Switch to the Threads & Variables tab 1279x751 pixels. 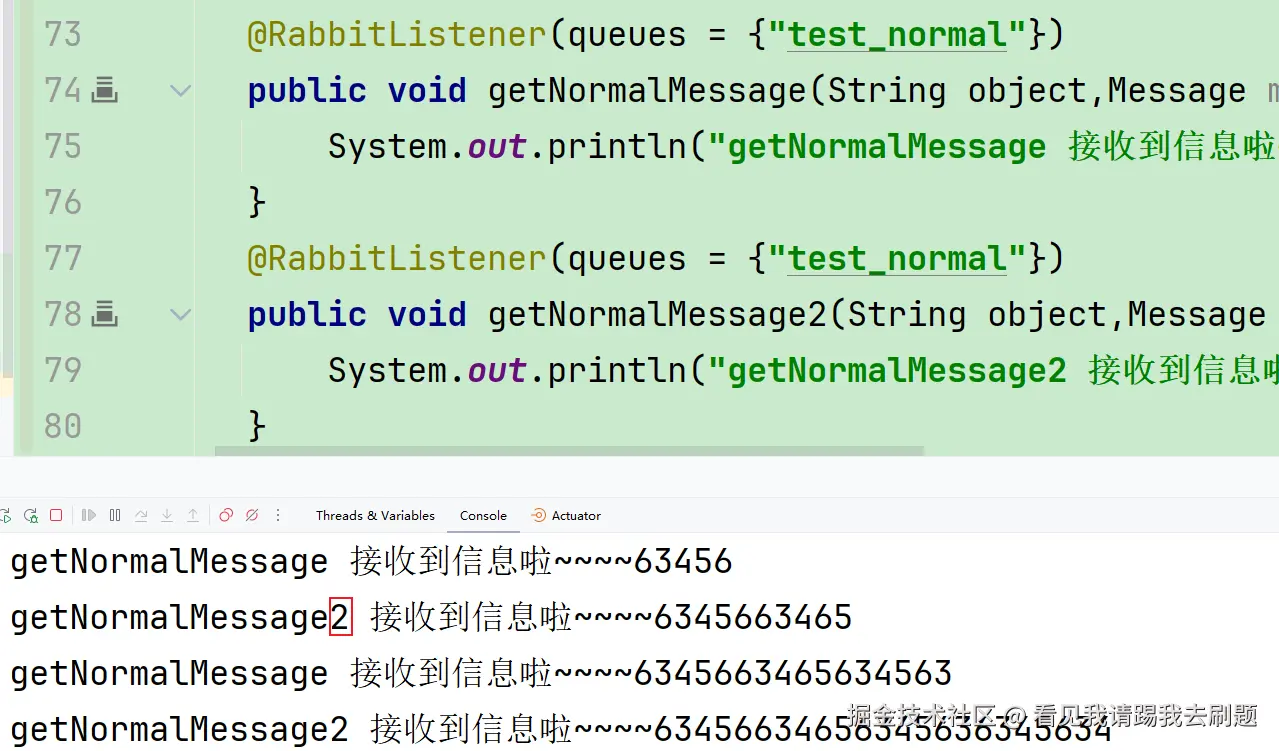point(375,516)
